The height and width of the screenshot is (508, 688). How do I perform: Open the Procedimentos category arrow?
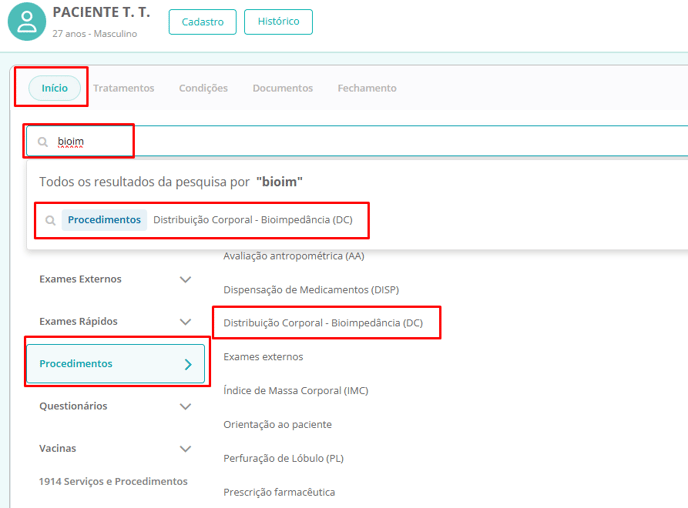click(x=187, y=365)
